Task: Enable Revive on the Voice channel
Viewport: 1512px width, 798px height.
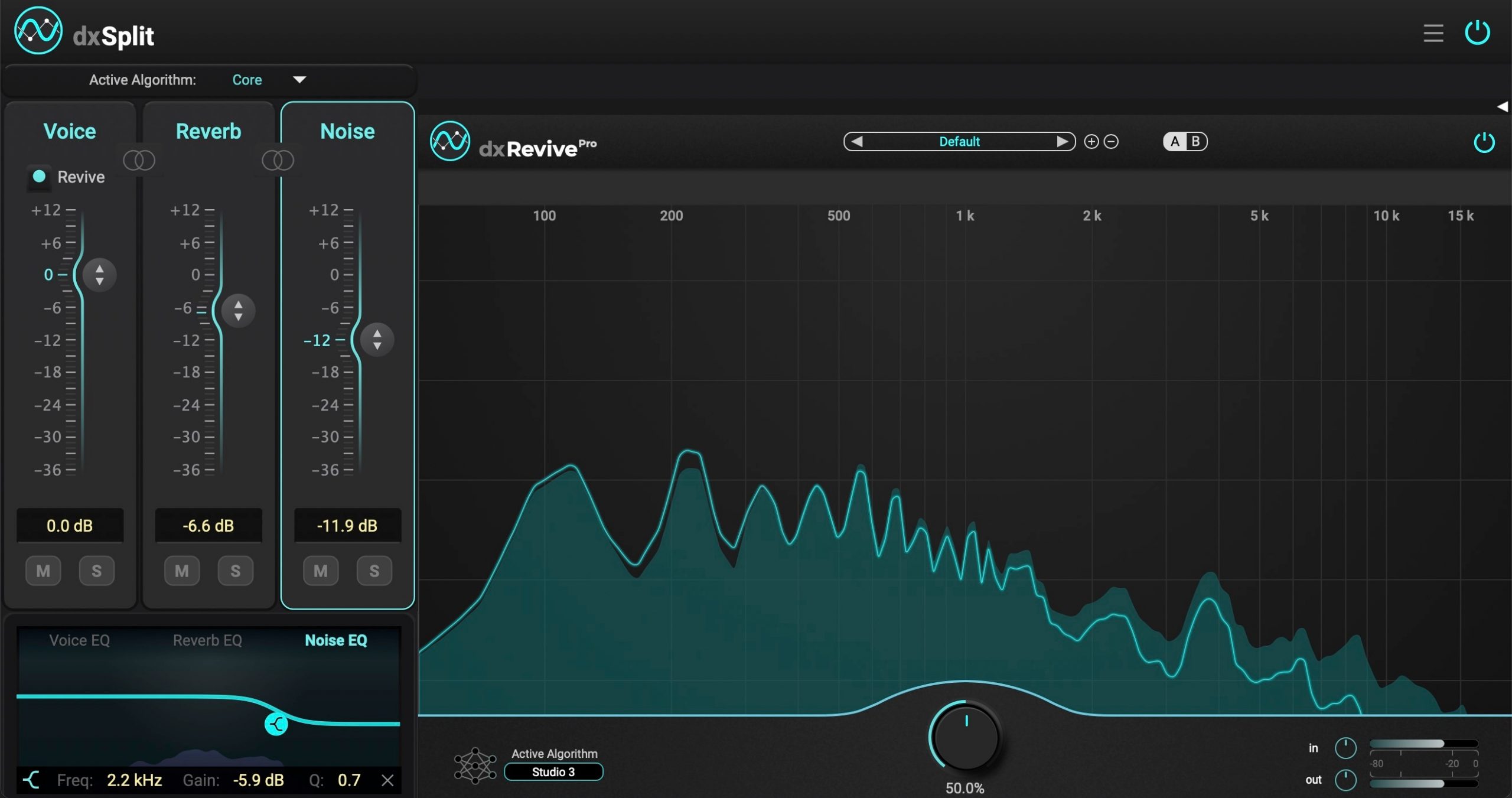Action: (38, 177)
